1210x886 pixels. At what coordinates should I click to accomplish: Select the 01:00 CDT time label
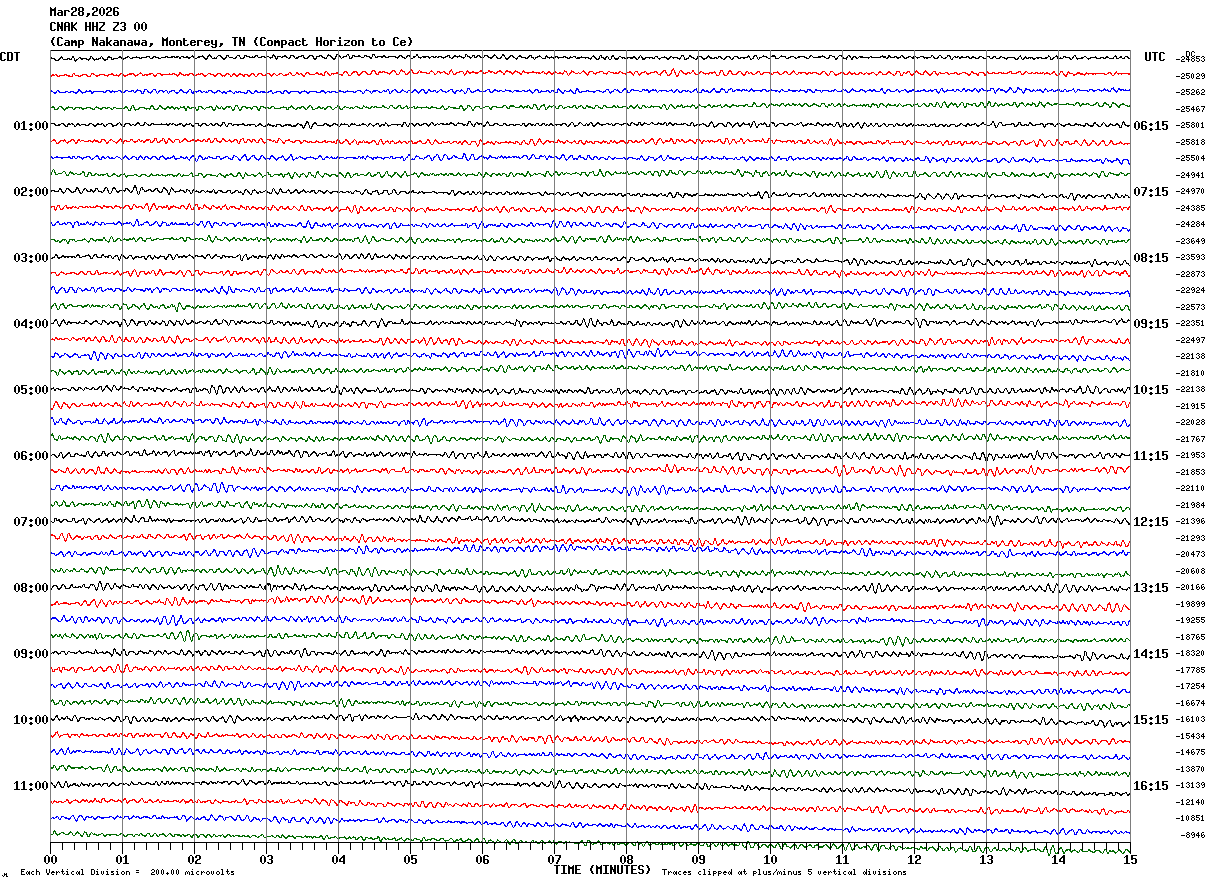point(31,126)
